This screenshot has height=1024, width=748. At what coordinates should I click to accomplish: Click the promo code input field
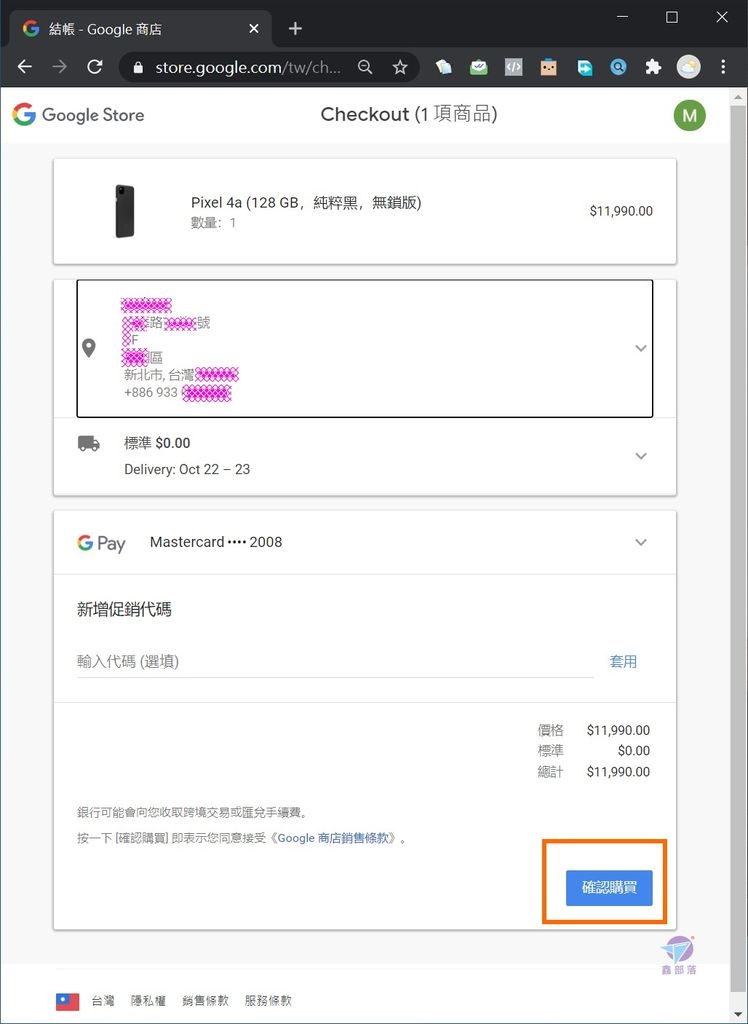[x=335, y=662]
